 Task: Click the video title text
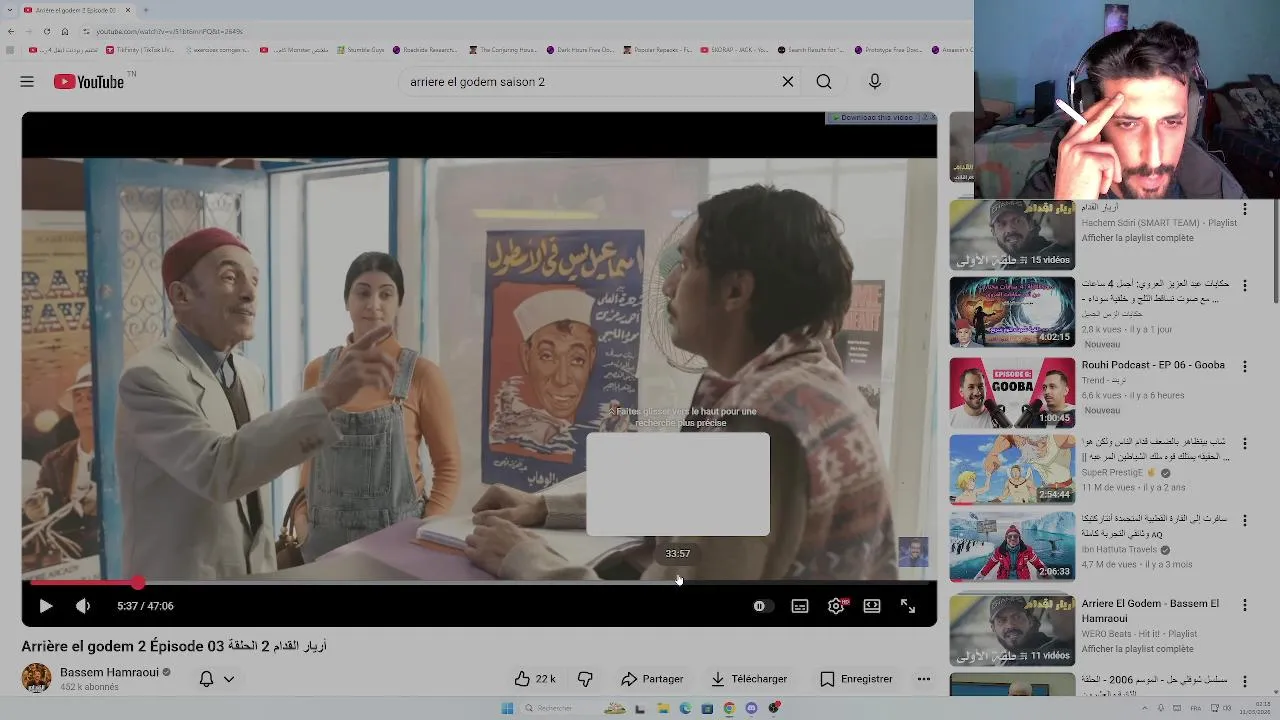174,646
